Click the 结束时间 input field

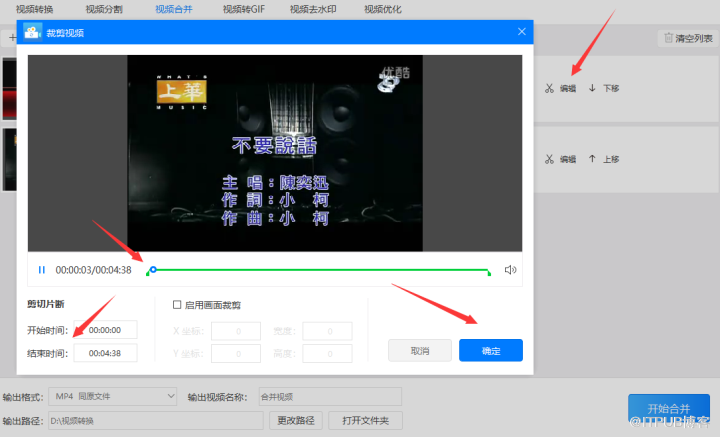105,353
